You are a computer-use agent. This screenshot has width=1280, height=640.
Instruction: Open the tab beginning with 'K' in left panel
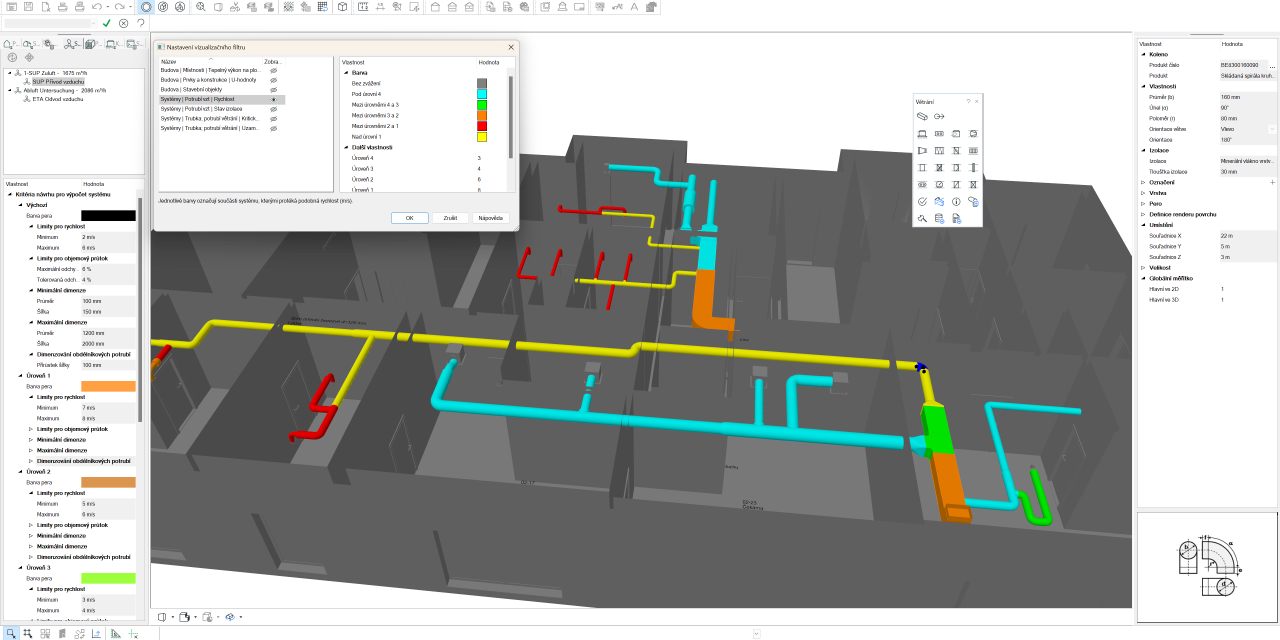[112, 44]
